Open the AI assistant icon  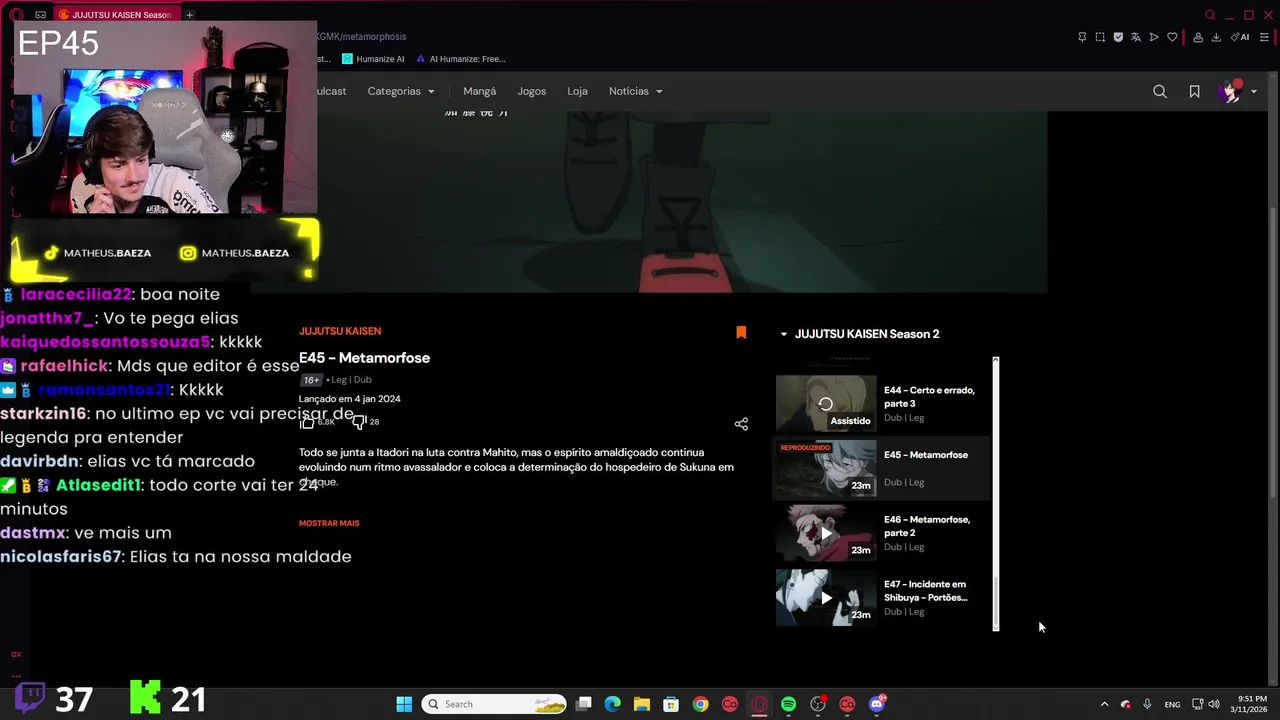(x=1240, y=37)
